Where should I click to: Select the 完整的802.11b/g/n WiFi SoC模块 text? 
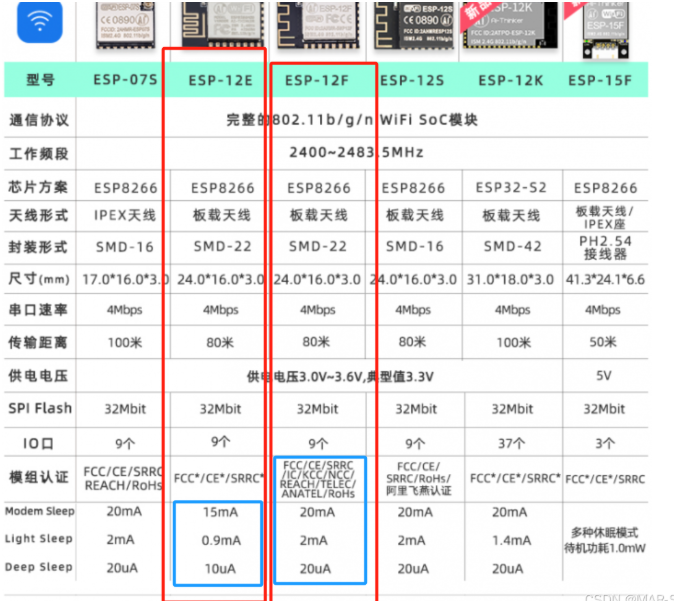[x=352, y=120]
